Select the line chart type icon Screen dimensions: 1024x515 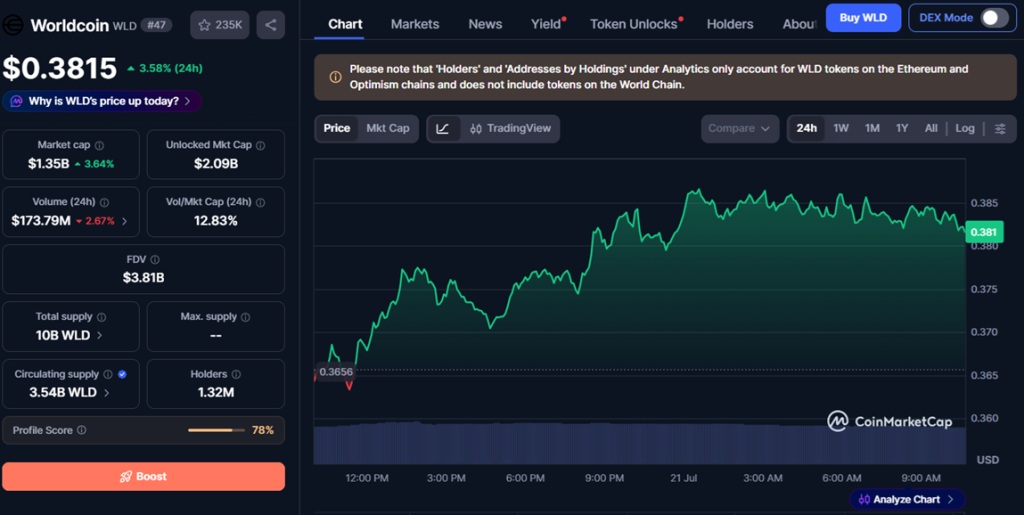point(443,129)
